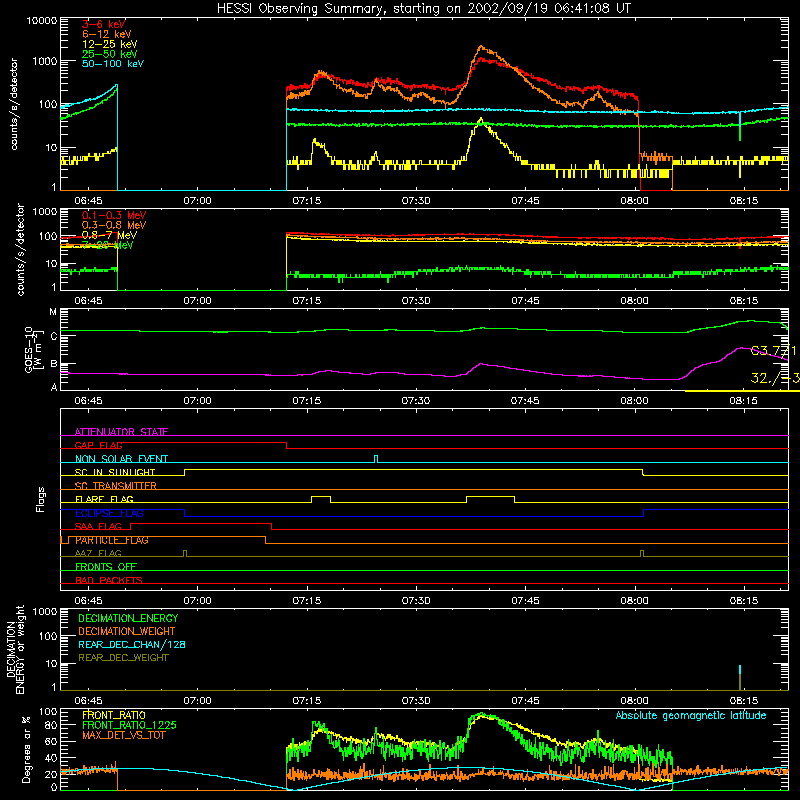Viewport: 800px width, 800px height.
Task: Click the B class tick label on GOES plot
Action: coord(54,364)
